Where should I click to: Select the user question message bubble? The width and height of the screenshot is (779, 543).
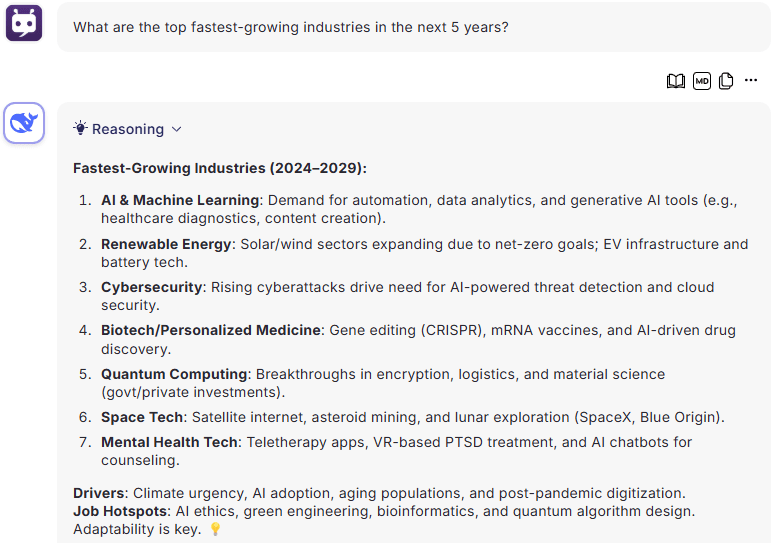tap(413, 27)
